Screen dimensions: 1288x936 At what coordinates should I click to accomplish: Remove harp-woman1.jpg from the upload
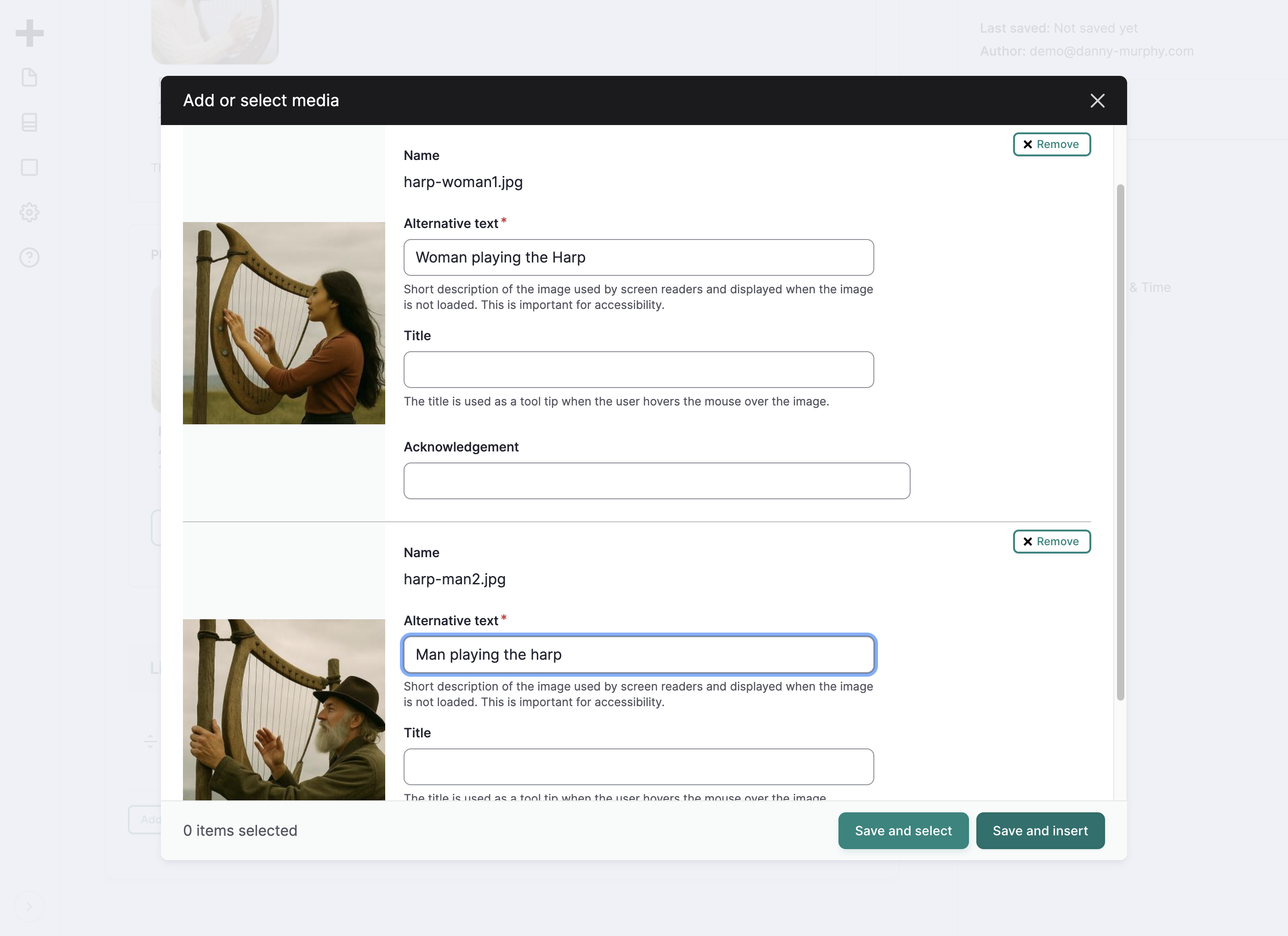coord(1052,144)
